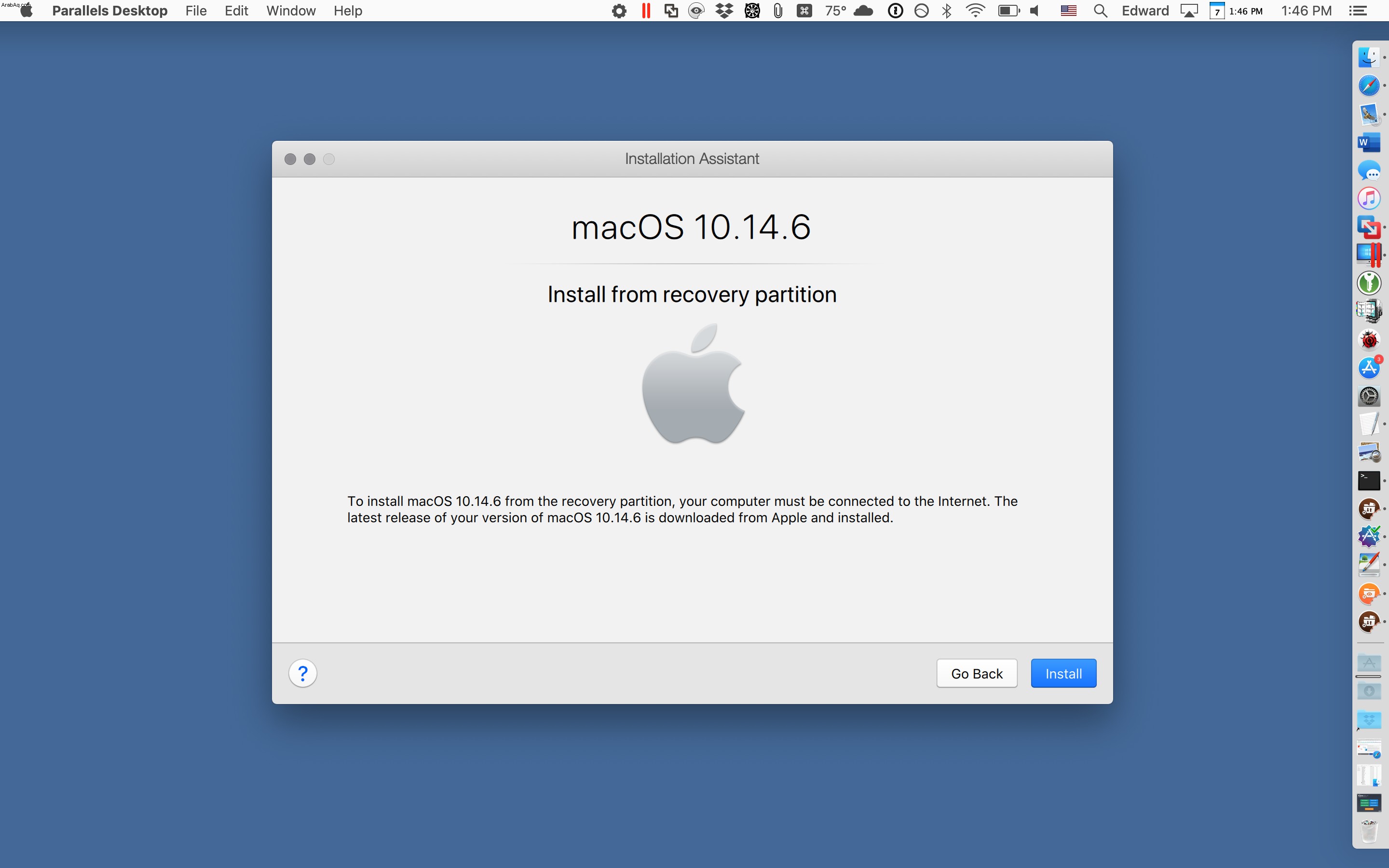Open the Trash in the Dock
The width and height of the screenshot is (1389, 868).
tap(1368, 831)
